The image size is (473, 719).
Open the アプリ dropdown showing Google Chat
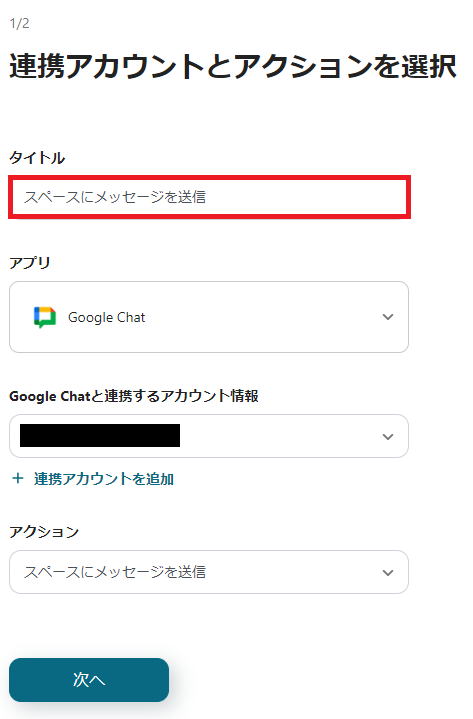[209, 317]
